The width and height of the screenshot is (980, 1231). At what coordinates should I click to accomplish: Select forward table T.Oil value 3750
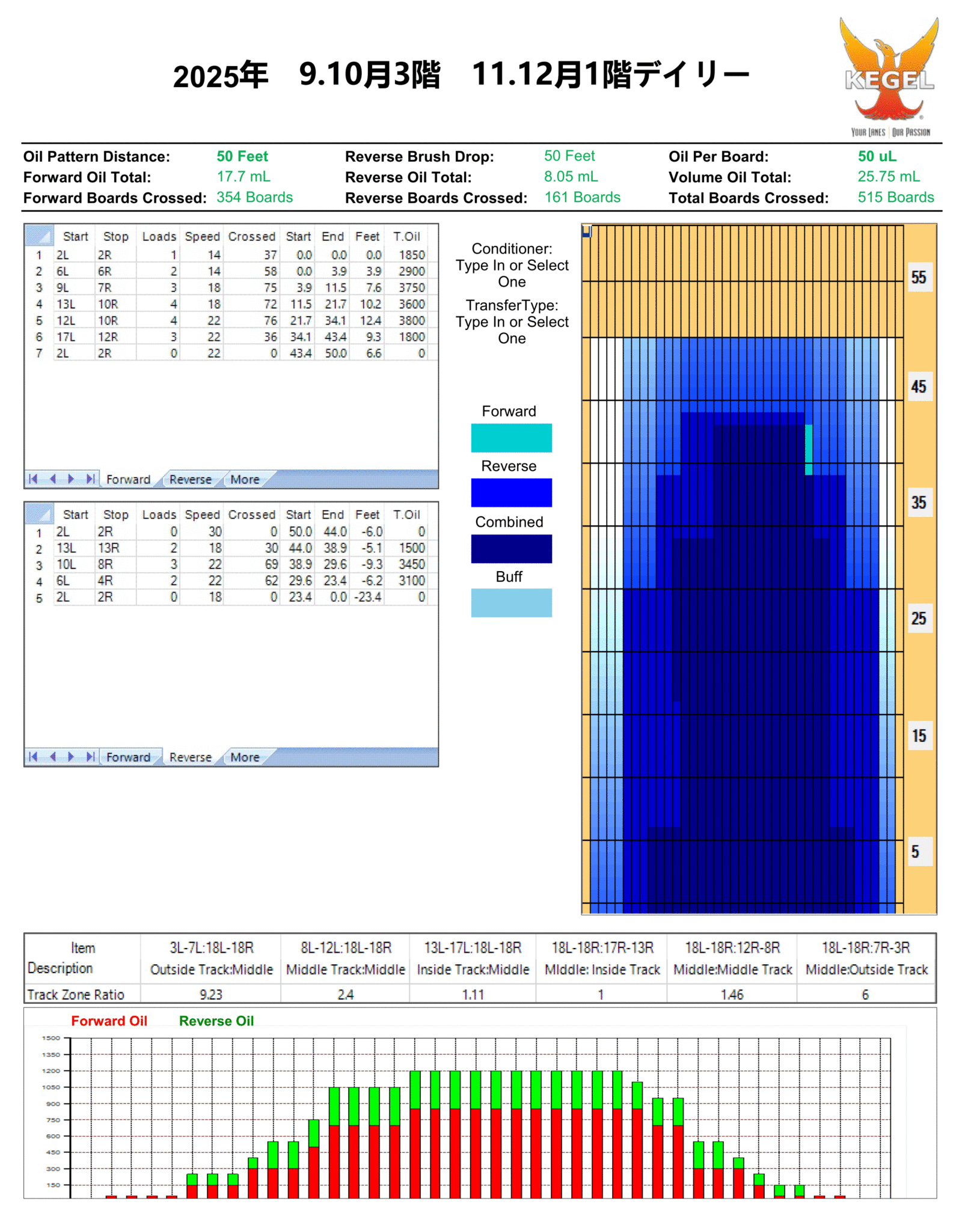pos(406,287)
